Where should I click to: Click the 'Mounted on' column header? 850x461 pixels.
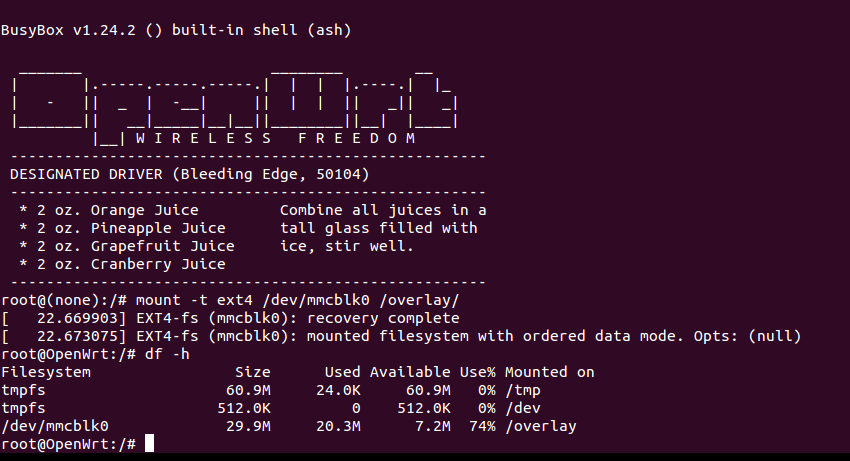tap(550, 373)
